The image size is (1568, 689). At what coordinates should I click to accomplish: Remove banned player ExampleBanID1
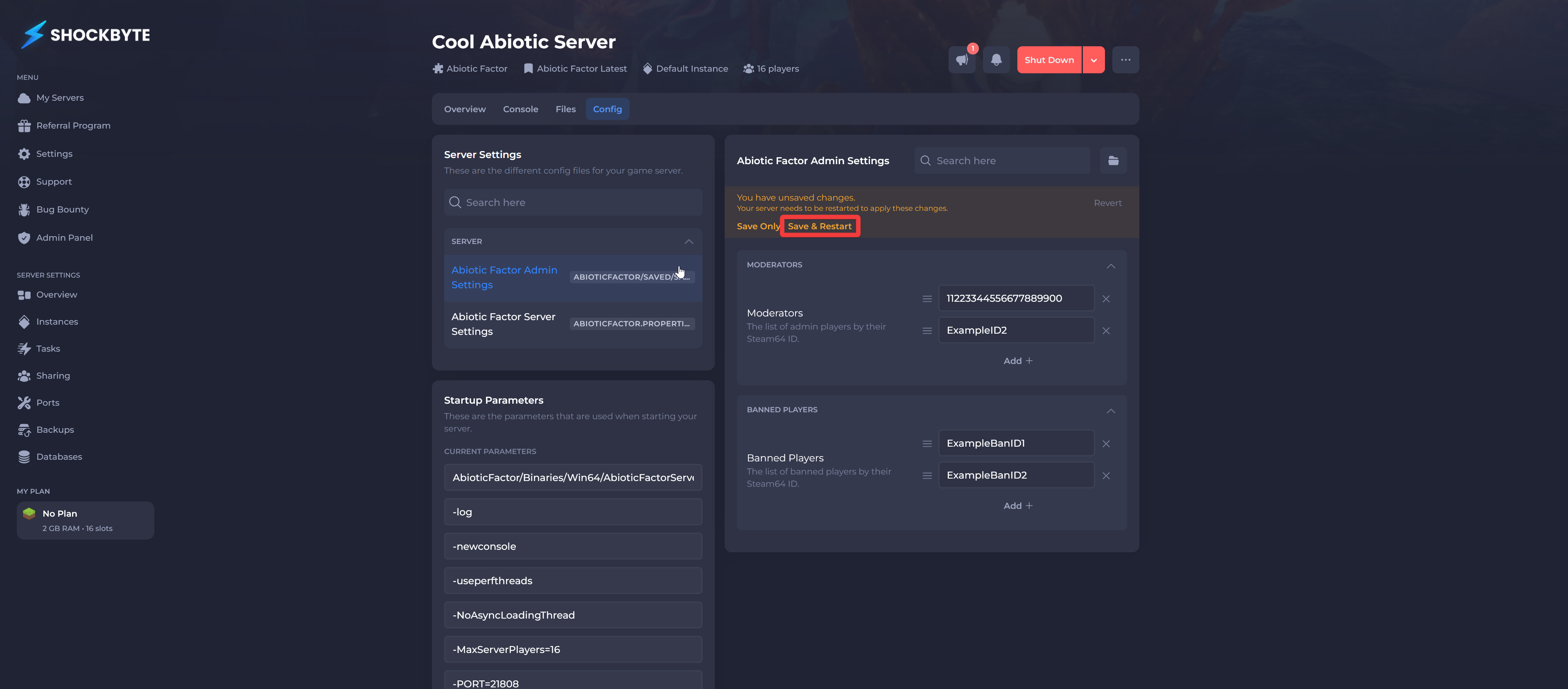tap(1105, 444)
